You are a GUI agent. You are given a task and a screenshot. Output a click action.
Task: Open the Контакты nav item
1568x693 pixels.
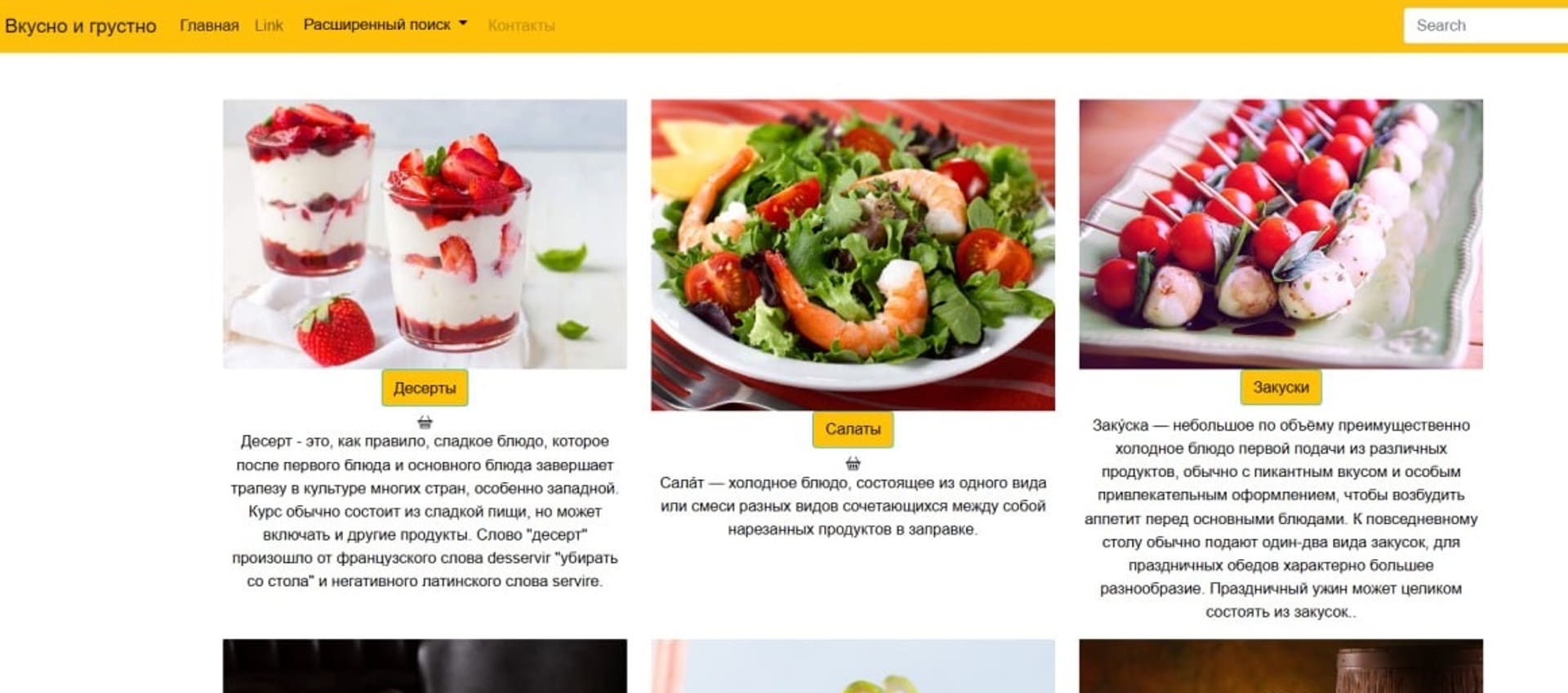click(521, 25)
